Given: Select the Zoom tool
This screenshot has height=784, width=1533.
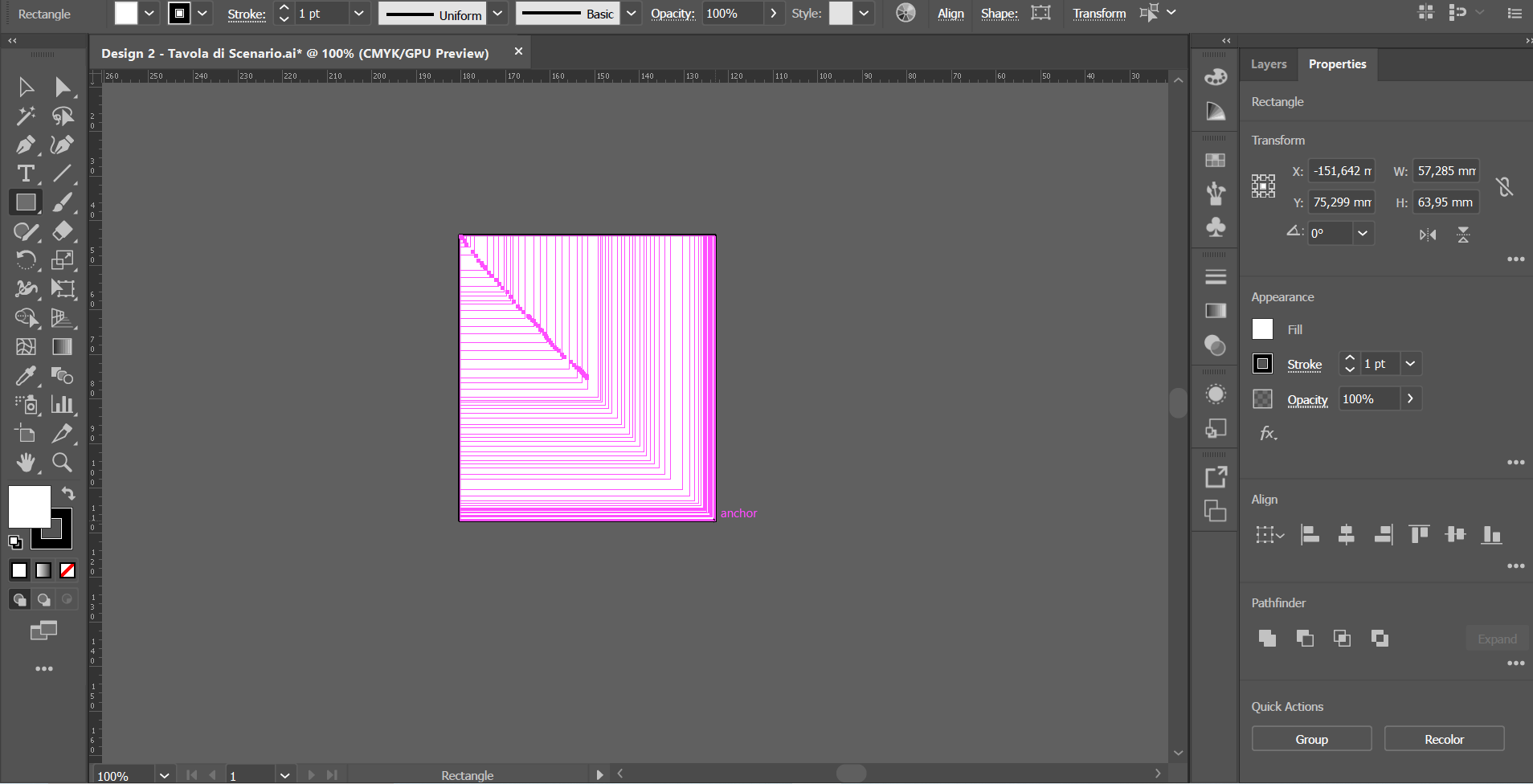Looking at the screenshot, I should coord(62,462).
